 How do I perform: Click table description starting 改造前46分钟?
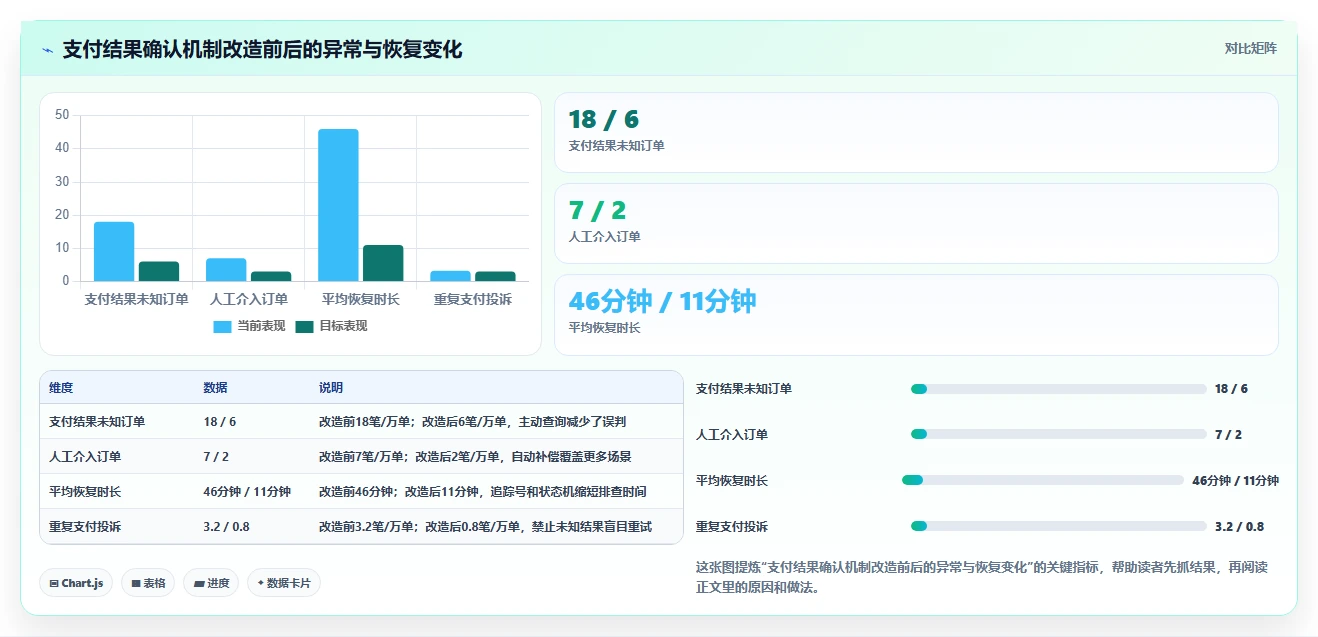pos(483,492)
